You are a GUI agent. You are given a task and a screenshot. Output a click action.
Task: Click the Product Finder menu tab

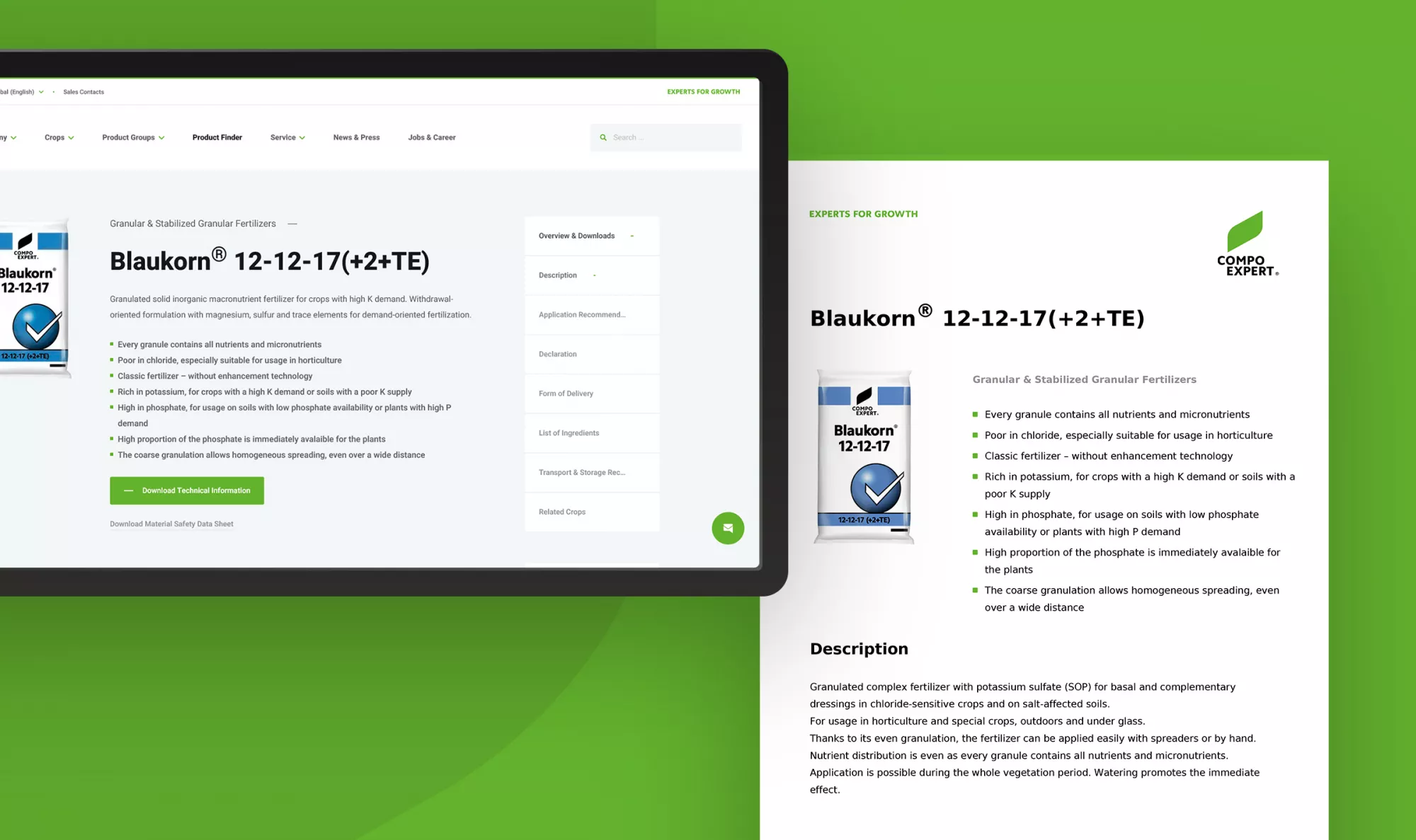217,137
